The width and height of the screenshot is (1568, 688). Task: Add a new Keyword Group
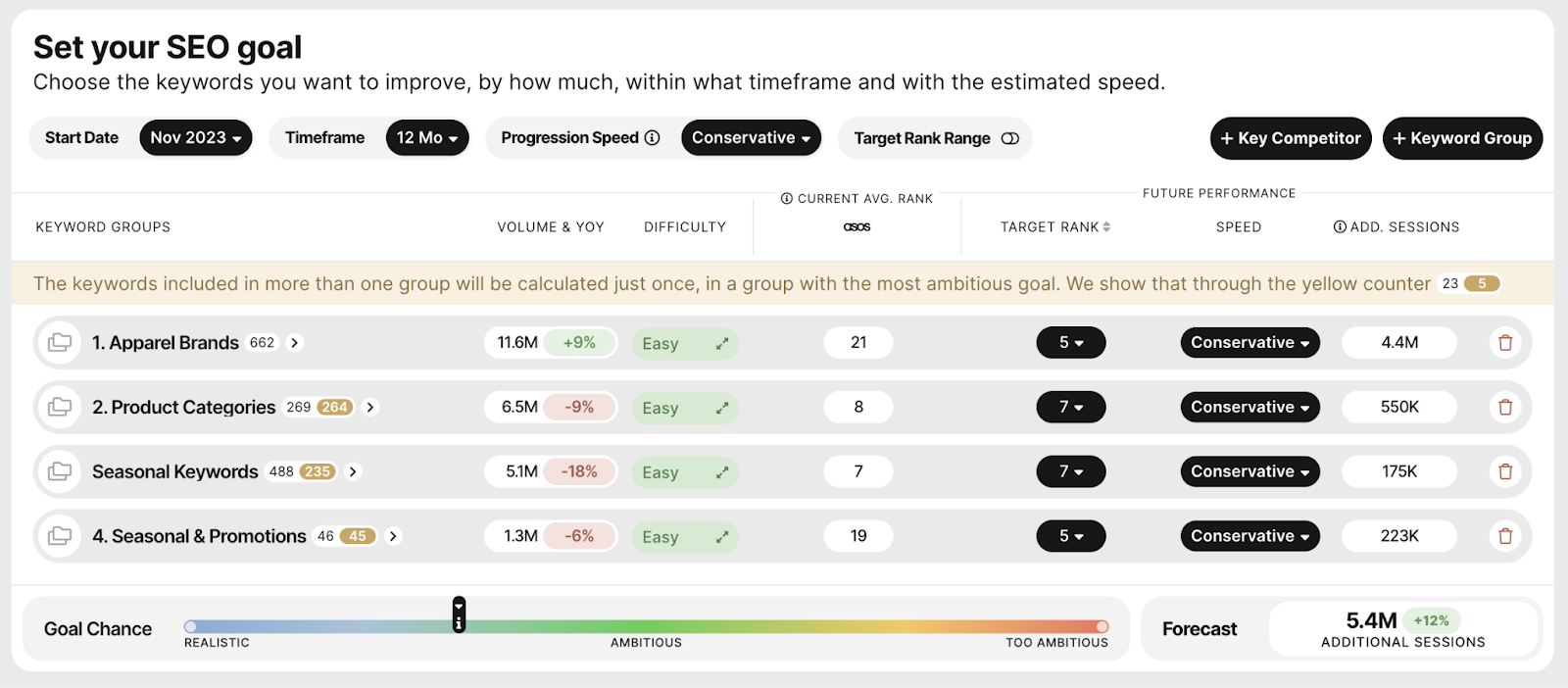coord(1462,138)
